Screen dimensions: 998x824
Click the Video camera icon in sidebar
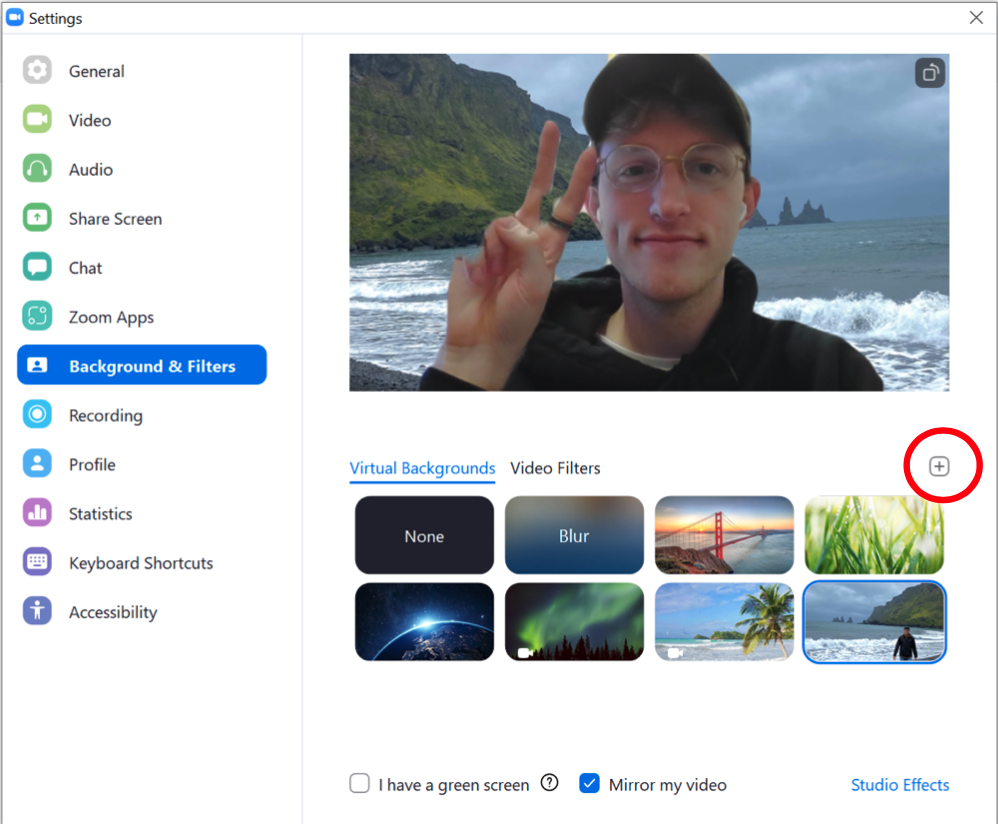[37, 119]
